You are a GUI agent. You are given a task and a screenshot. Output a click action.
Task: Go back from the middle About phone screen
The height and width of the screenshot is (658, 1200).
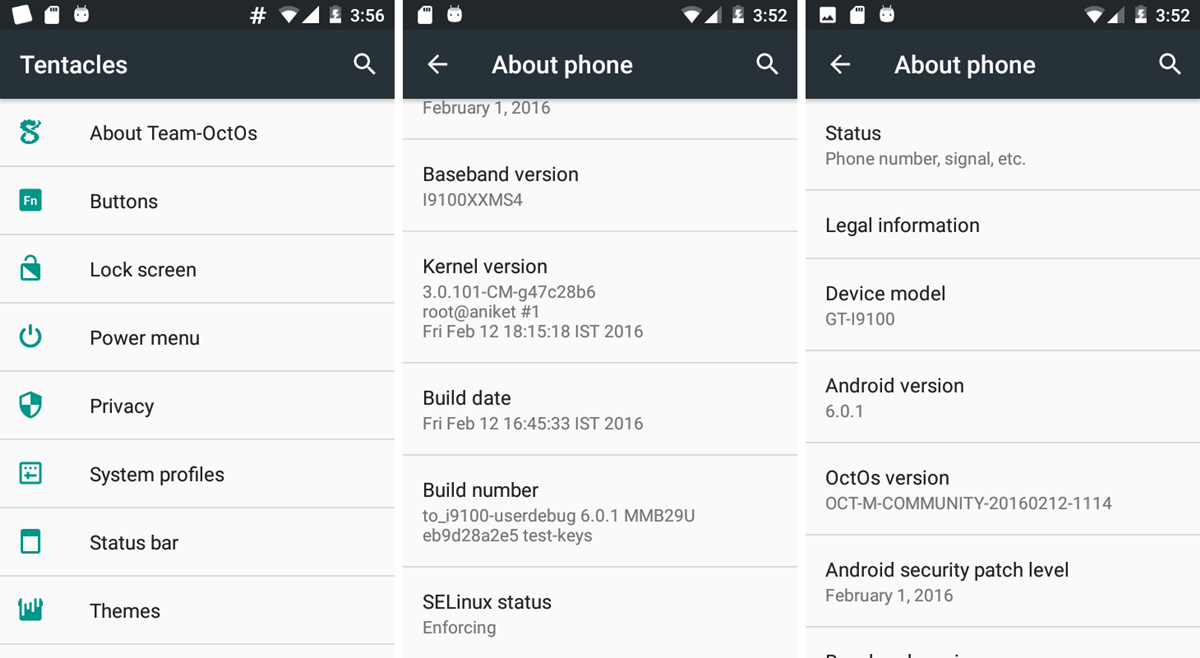437,64
